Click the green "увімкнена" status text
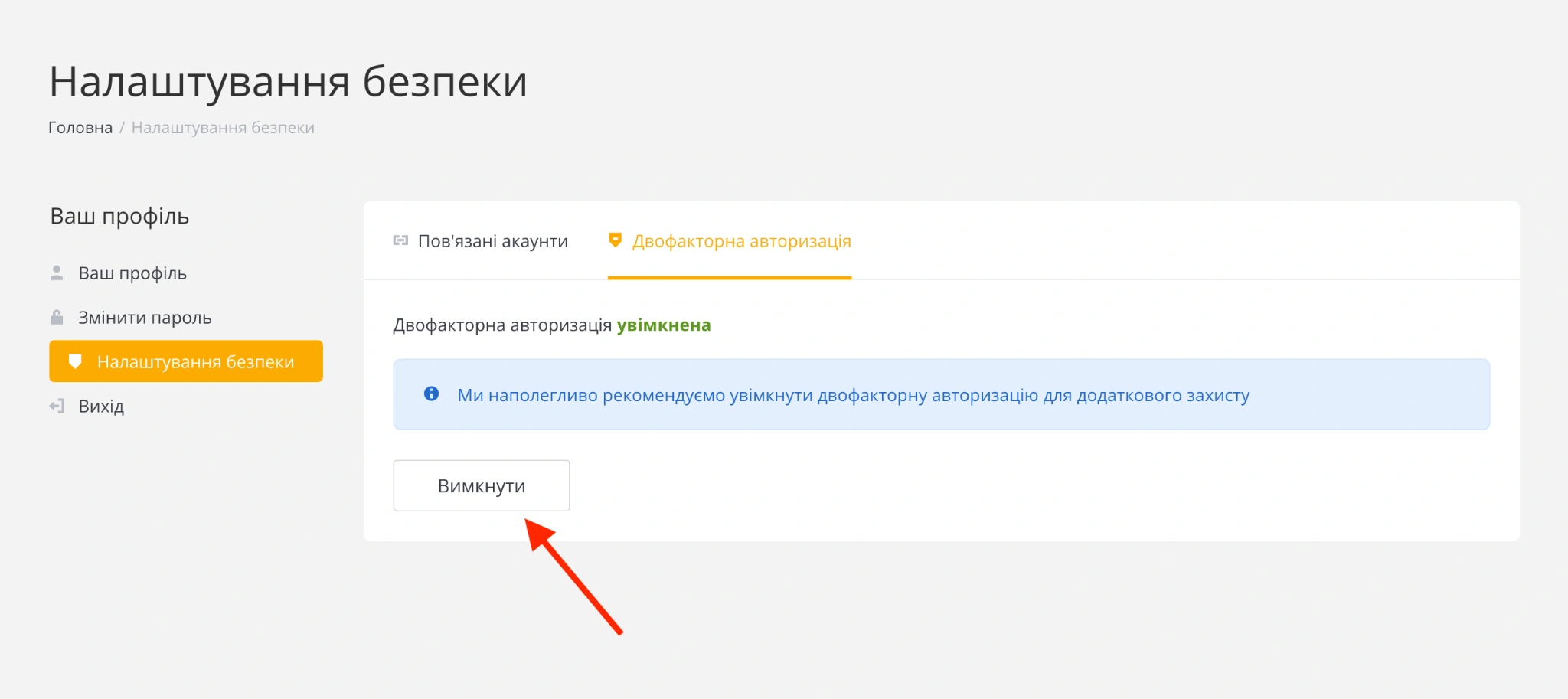 coord(663,324)
